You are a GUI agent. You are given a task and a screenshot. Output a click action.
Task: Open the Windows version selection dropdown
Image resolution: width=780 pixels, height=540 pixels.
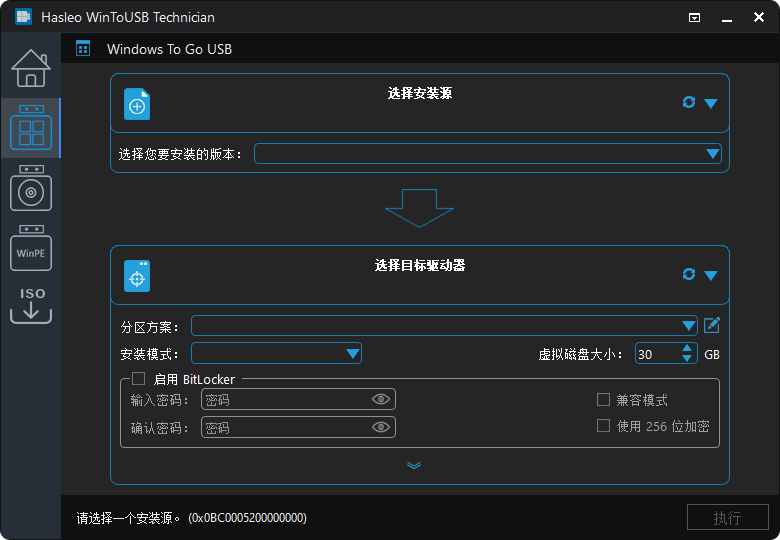[x=488, y=154]
